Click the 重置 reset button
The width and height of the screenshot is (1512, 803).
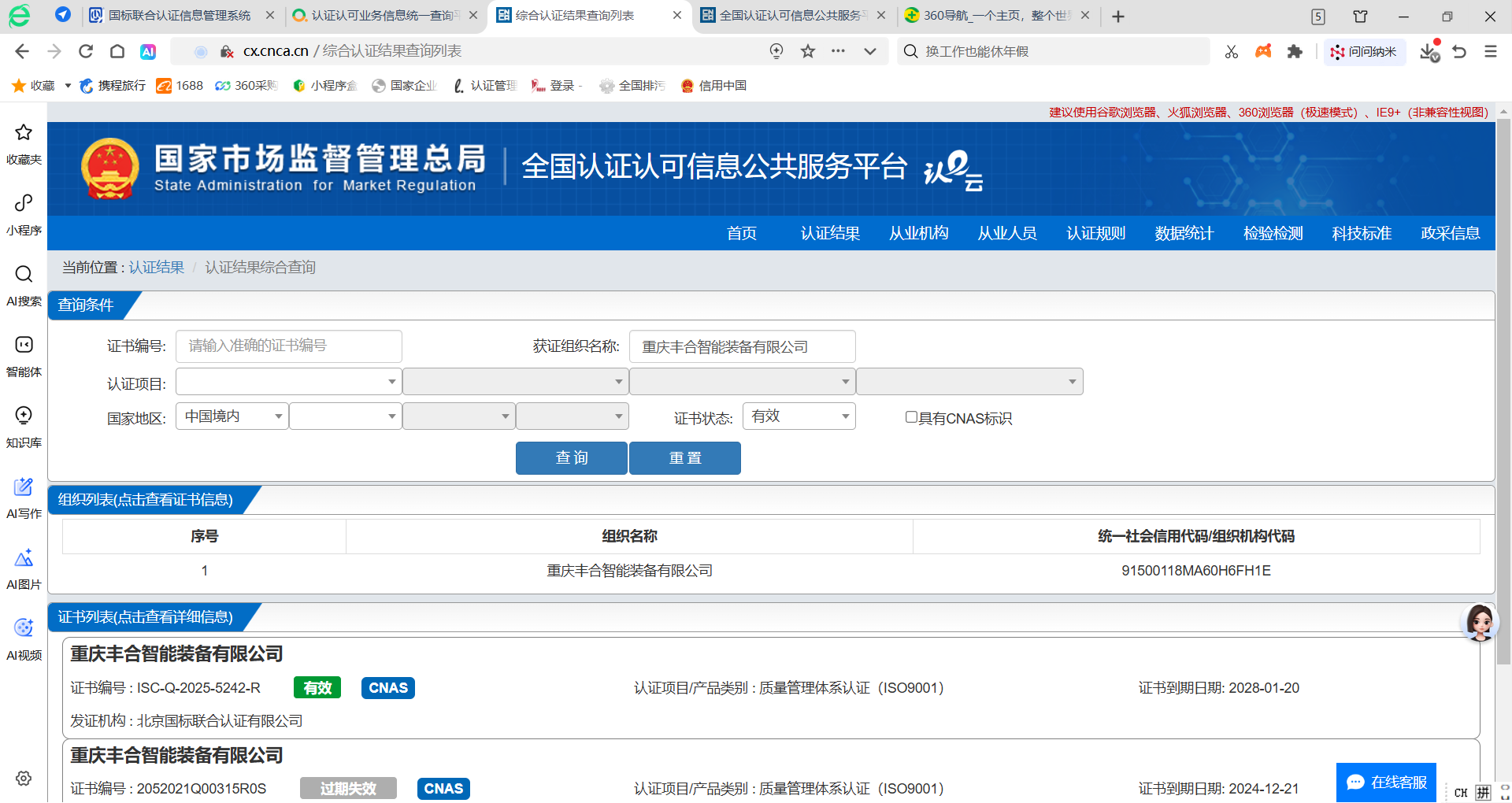click(684, 457)
